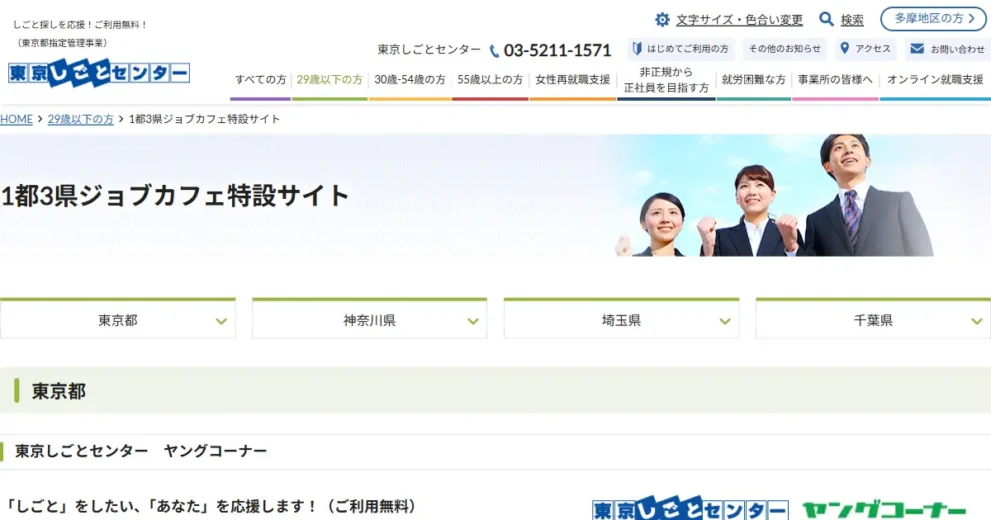Expand the 埼玉県 dropdown
The height and width of the screenshot is (520, 991).
pyautogui.click(x=621, y=319)
